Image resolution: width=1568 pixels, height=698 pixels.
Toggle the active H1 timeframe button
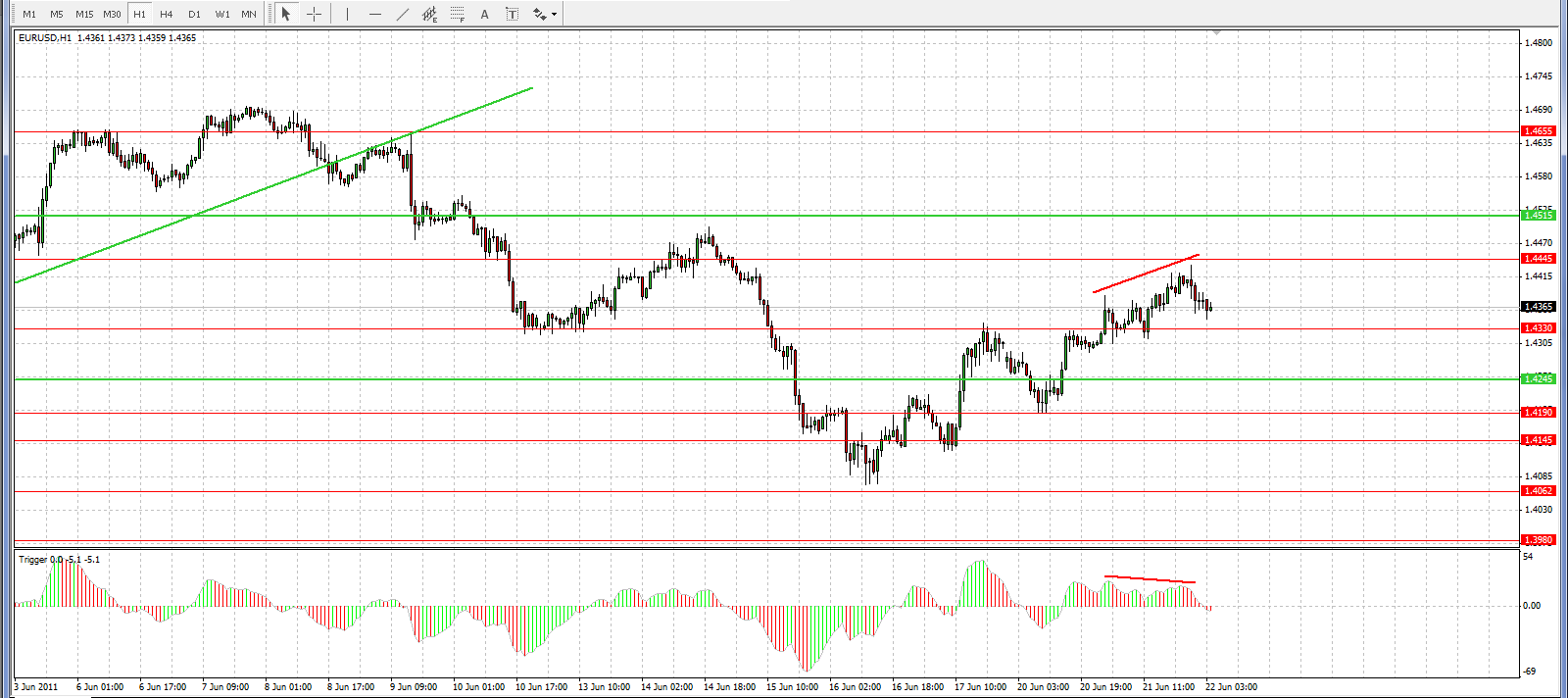point(139,14)
